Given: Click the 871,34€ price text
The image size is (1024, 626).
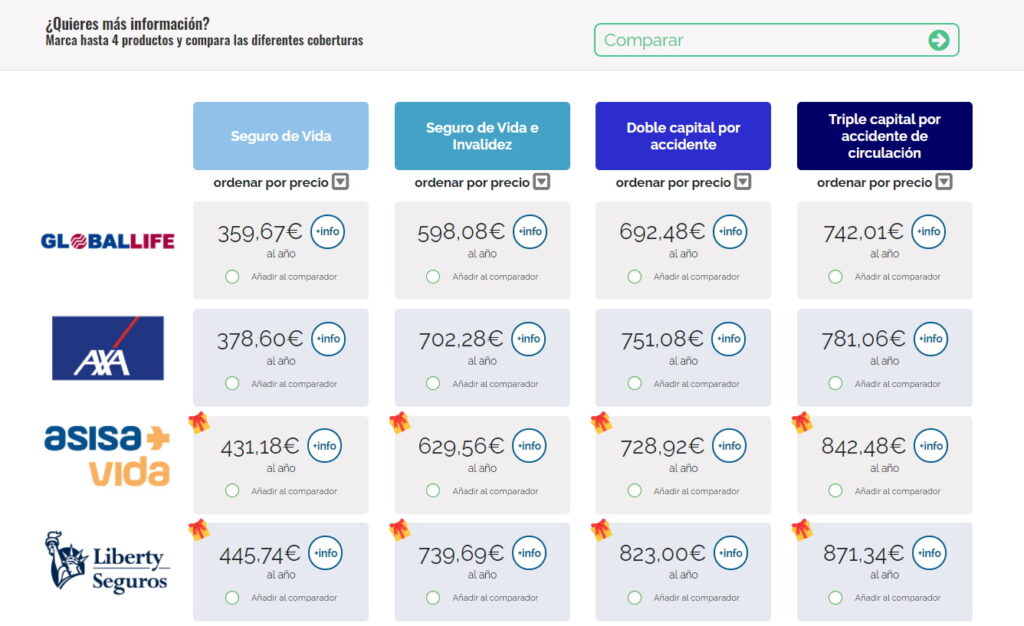Looking at the screenshot, I should tap(863, 554).
